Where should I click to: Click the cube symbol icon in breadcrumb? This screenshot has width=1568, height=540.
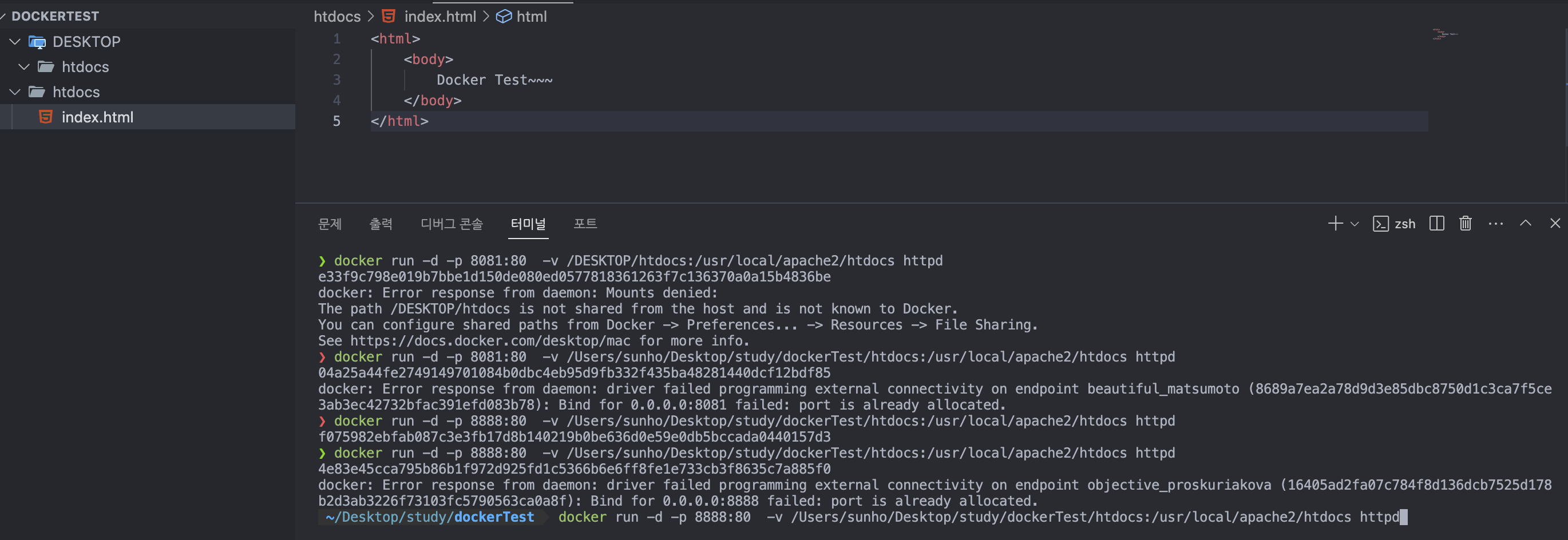click(x=504, y=17)
